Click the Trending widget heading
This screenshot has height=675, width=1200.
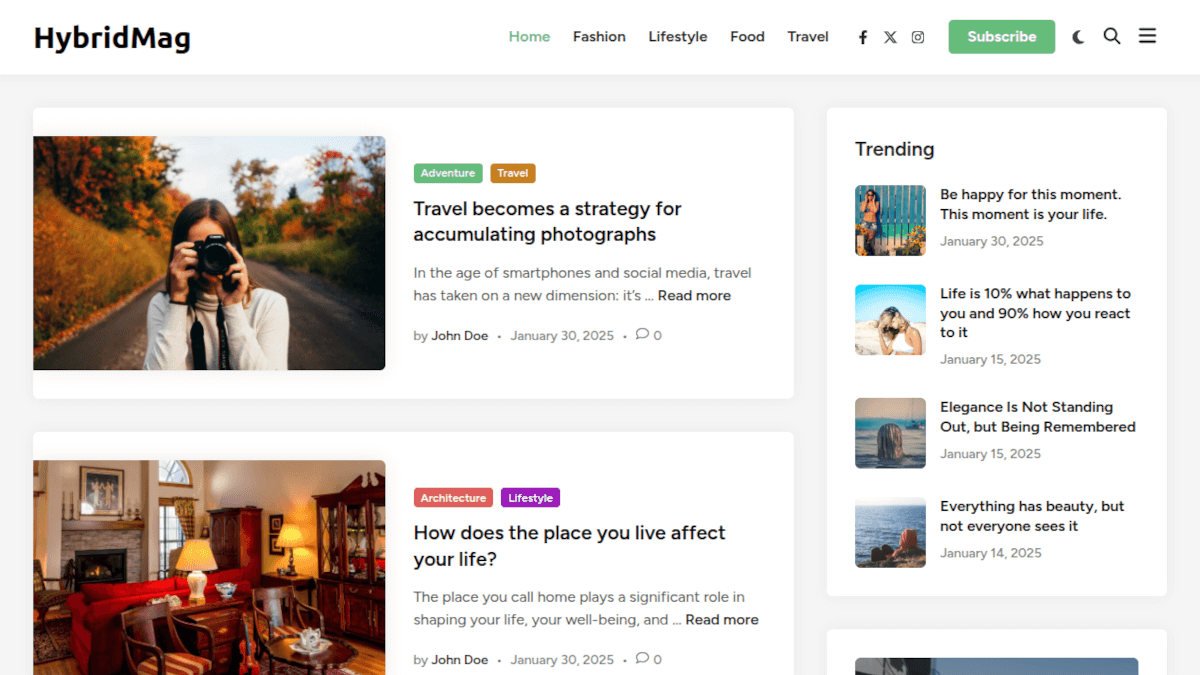(x=895, y=149)
